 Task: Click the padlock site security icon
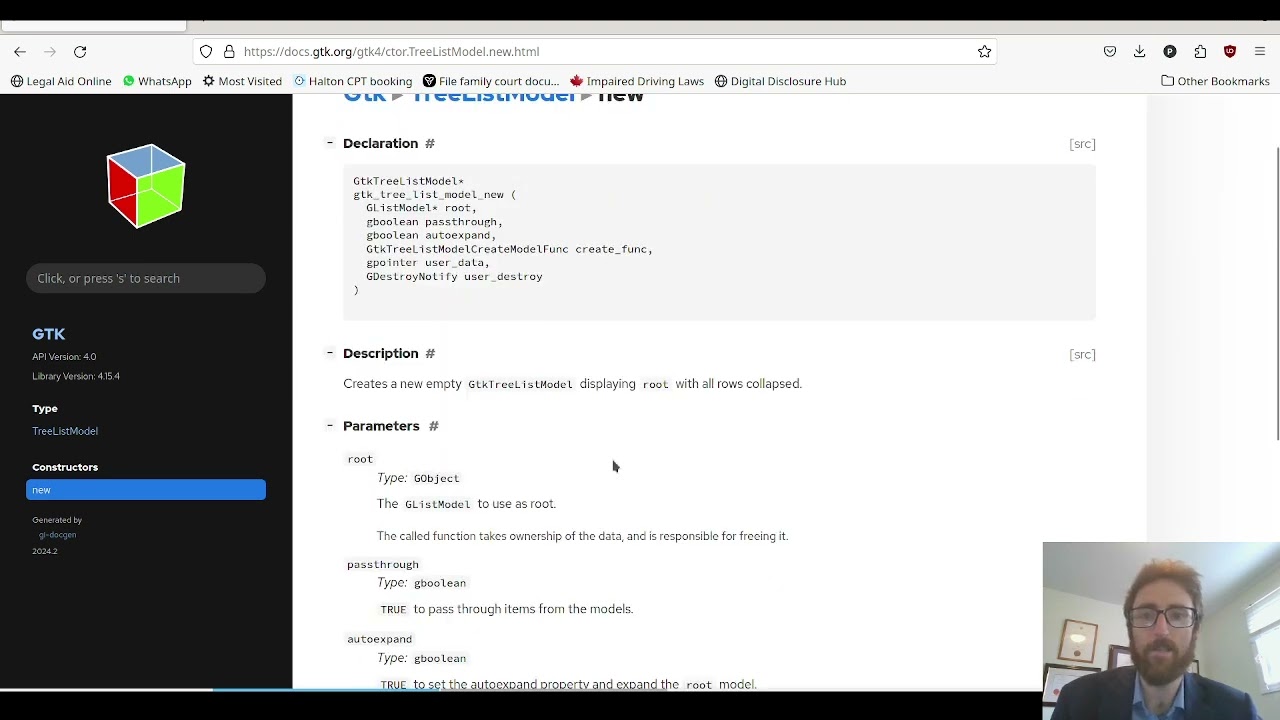click(229, 51)
